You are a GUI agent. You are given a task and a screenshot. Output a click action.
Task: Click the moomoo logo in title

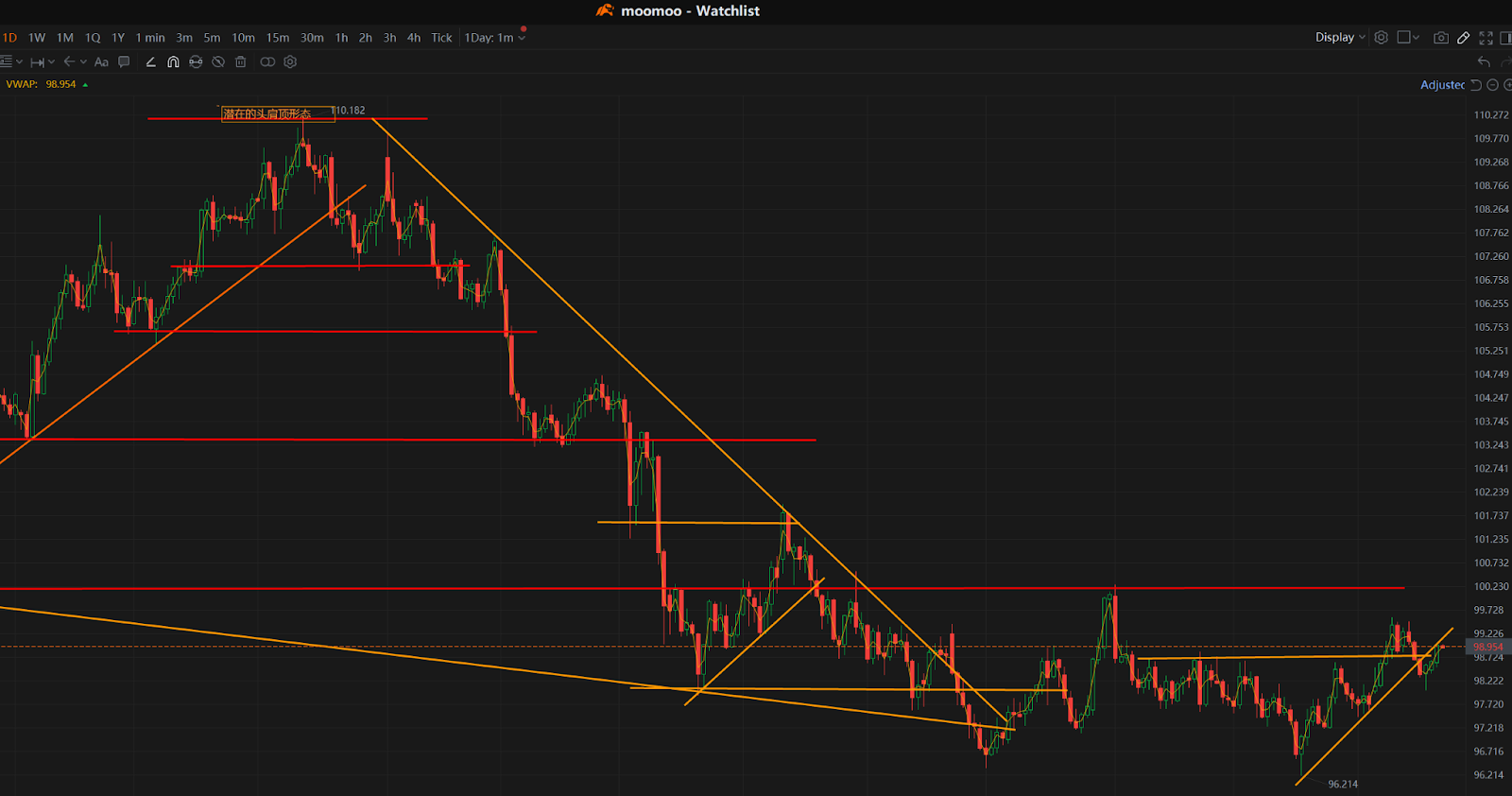point(605,10)
